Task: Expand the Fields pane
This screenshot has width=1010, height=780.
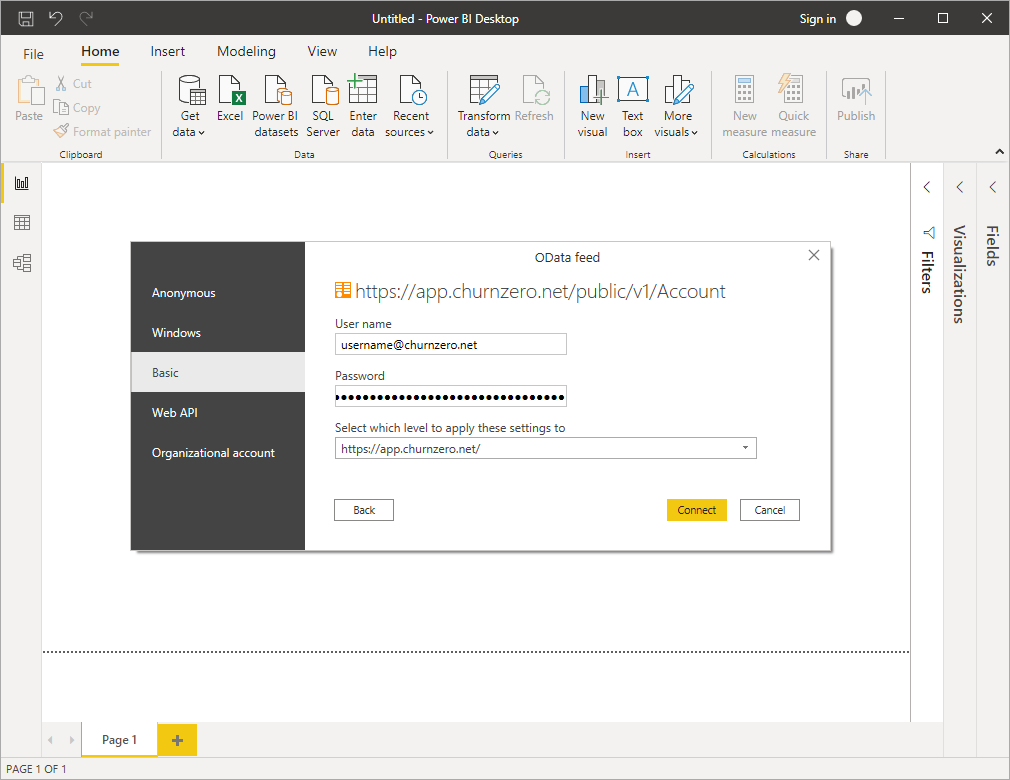Action: coord(993,187)
